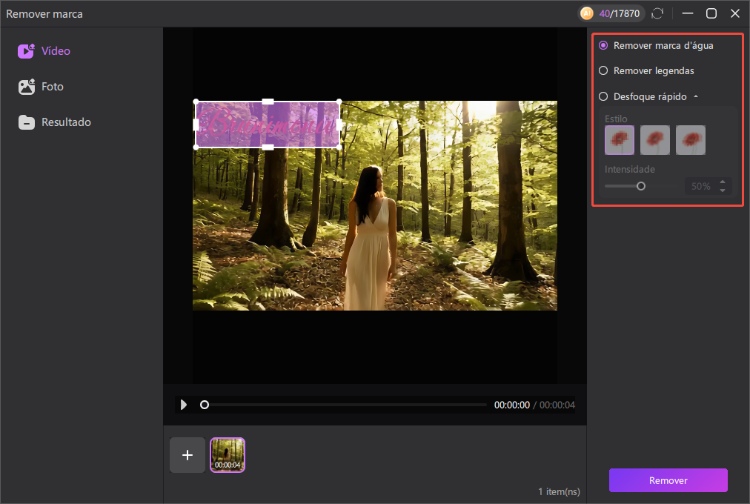Viewport: 750px width, 504px height.
Task: Select 'Desfoque rápido' option
Action: coord(642,97)
